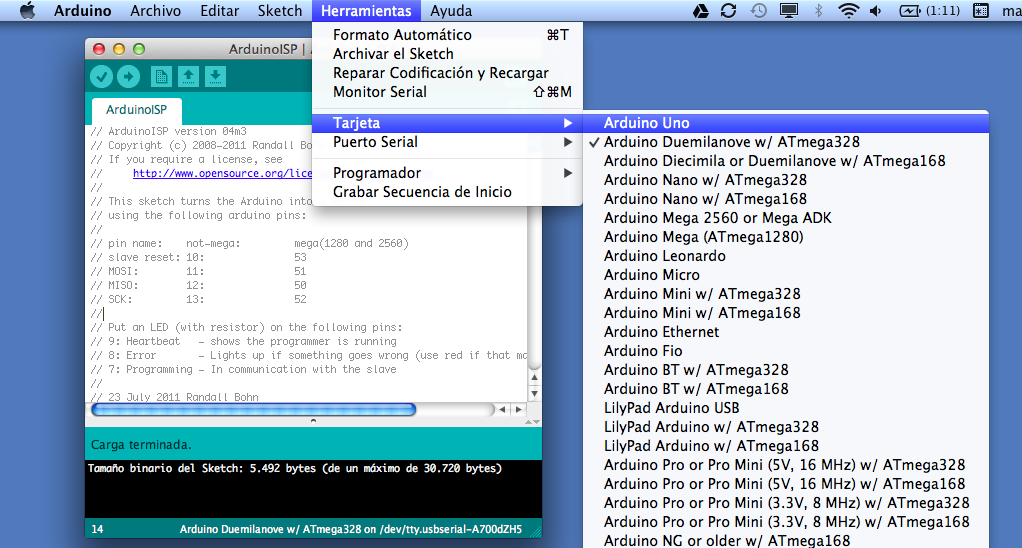Viewport: 1022px width, 548px height.
Task: Pick Arduino Nano w/ ATmega168
Action: coord(786,199)
